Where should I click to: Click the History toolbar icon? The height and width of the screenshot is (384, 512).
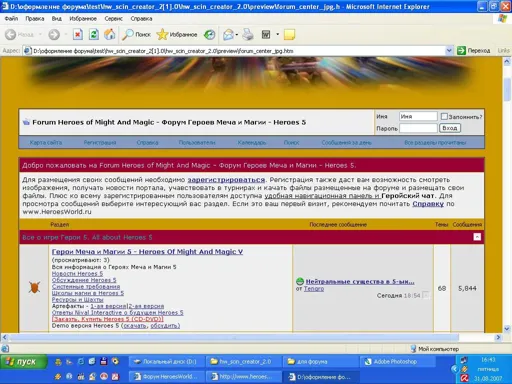point(209,34)
